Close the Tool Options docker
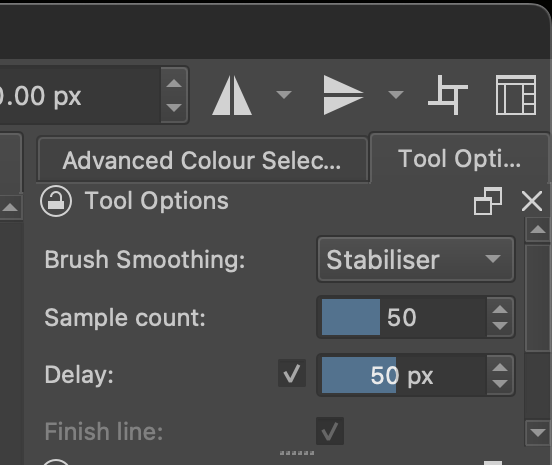 pos(532,201)
